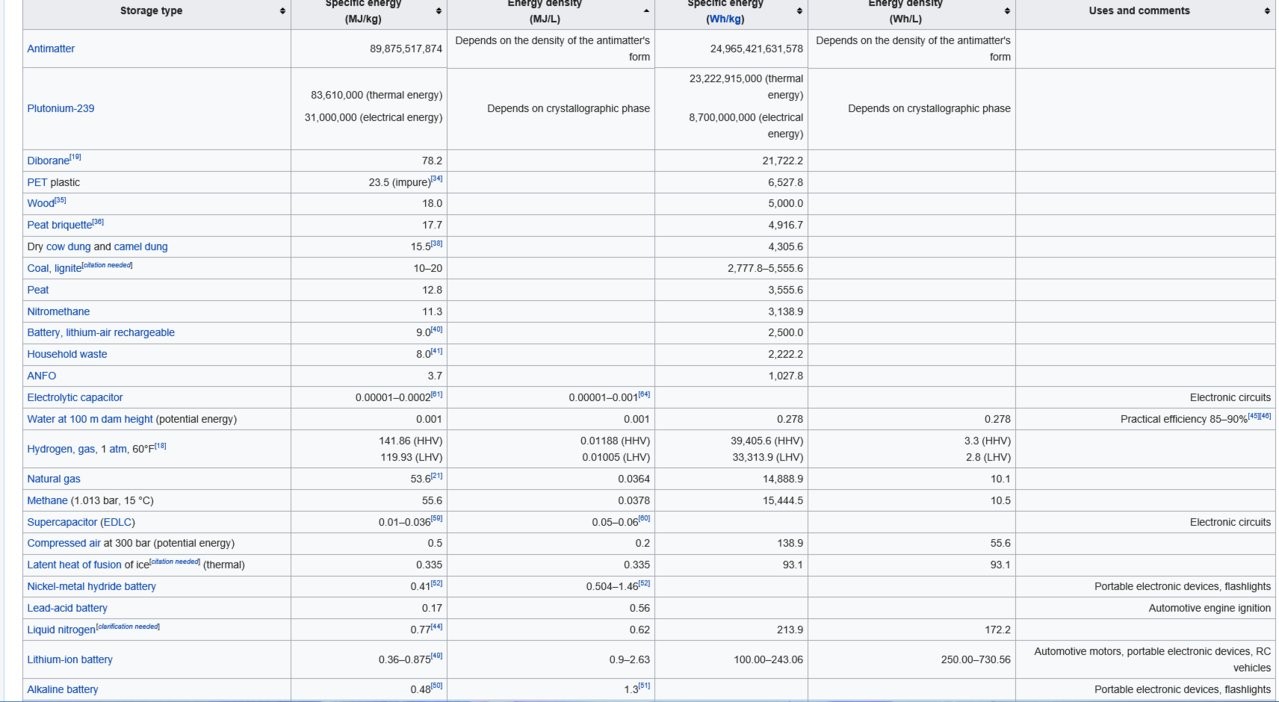Open citation 19 next to Diborane
Screen dimensions: 1279x702
pos(75,157)
